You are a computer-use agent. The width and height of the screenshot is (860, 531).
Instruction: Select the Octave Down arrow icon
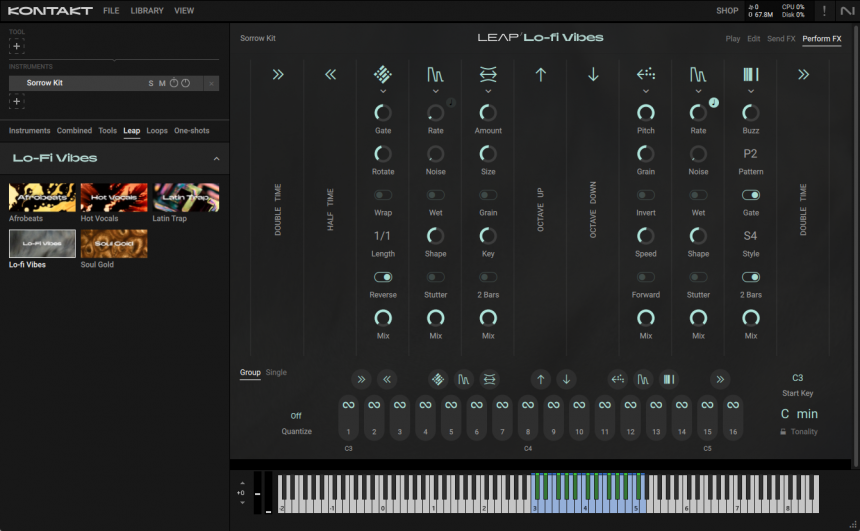click(593, 75)
